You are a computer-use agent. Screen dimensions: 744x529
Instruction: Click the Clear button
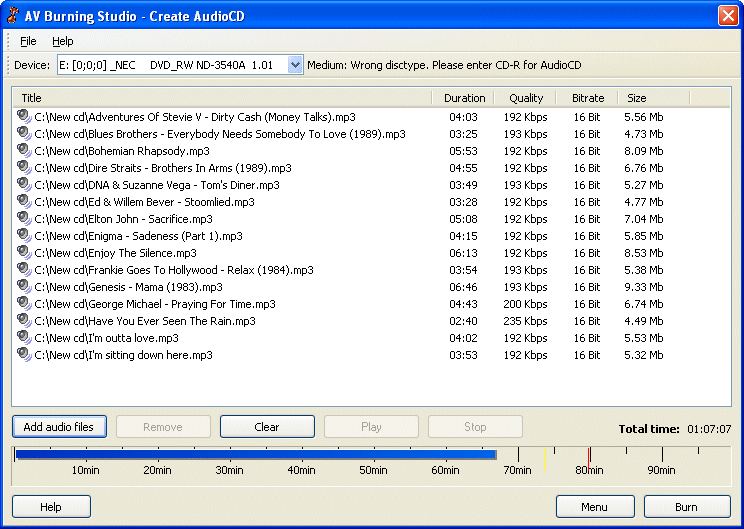(267, 427)
